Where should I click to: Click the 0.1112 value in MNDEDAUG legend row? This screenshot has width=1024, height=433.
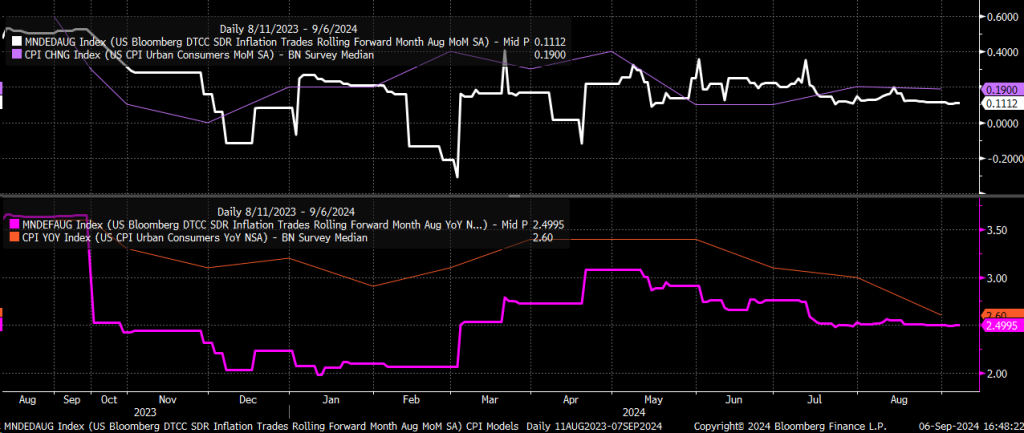pos(549,42)
